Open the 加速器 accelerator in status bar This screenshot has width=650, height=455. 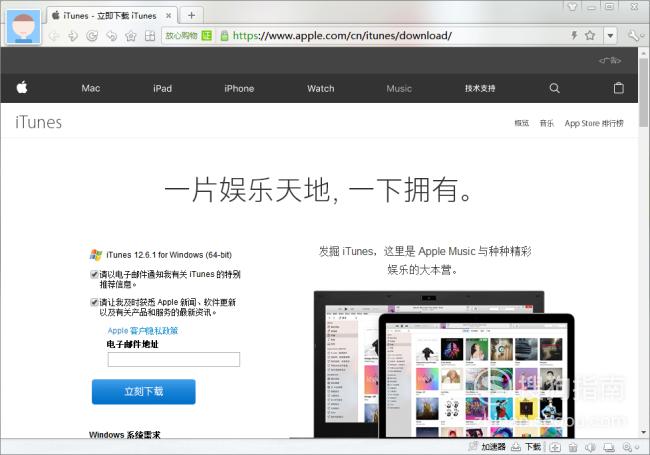coord(487,447)
